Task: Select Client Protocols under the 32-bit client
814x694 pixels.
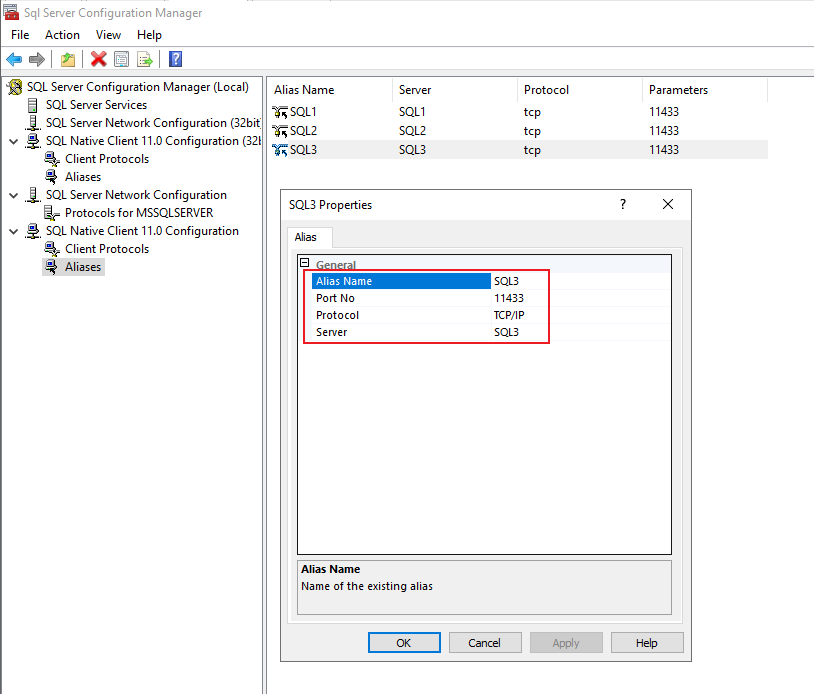Action: point(107,159)
